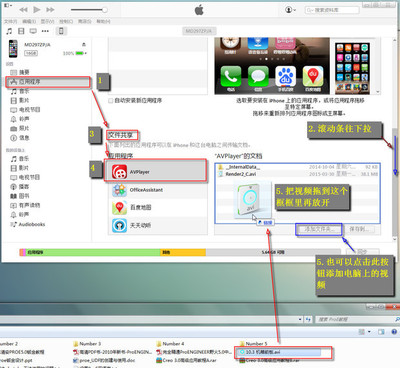Open Number 3 folder in Explorer window

pos(87,344)
